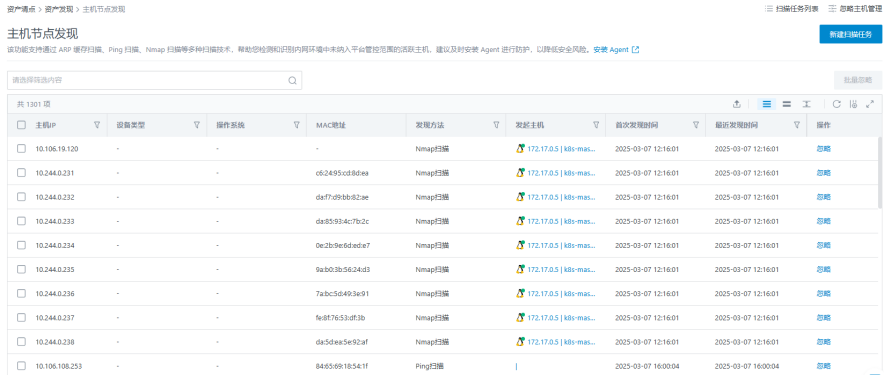
Task: Click the 扫描任务列表 list icon
Action: pos(768,9)
